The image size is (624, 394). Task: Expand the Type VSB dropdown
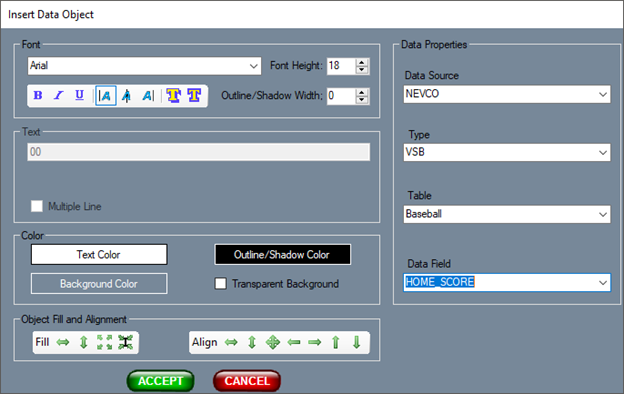pyautogui.click(x=603, y=153)
